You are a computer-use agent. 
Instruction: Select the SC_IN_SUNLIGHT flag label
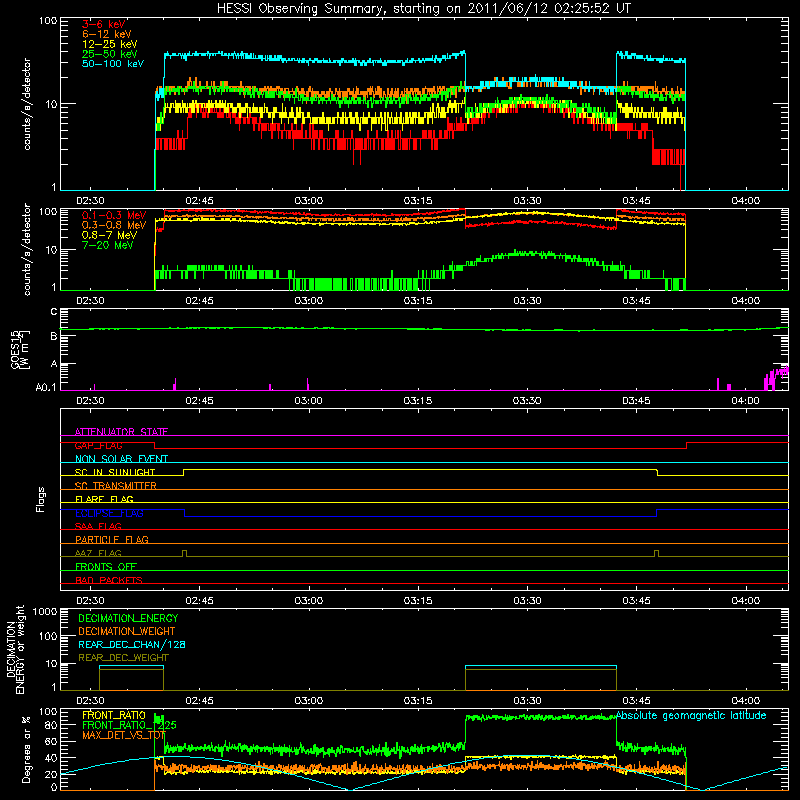pyautogui.click(x=115, y=472)
